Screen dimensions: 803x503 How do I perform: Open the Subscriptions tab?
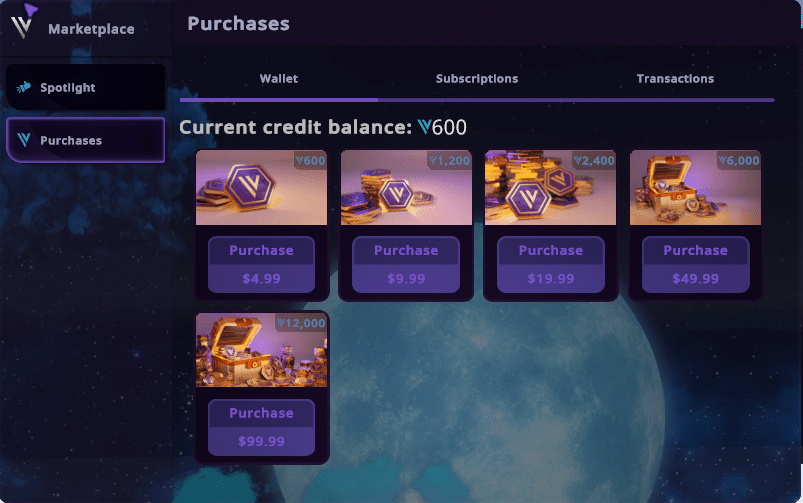pos(477,79)
